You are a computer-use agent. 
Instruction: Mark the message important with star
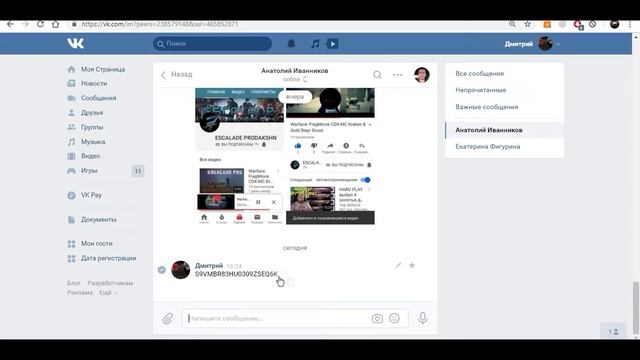[x=412, y=266]
